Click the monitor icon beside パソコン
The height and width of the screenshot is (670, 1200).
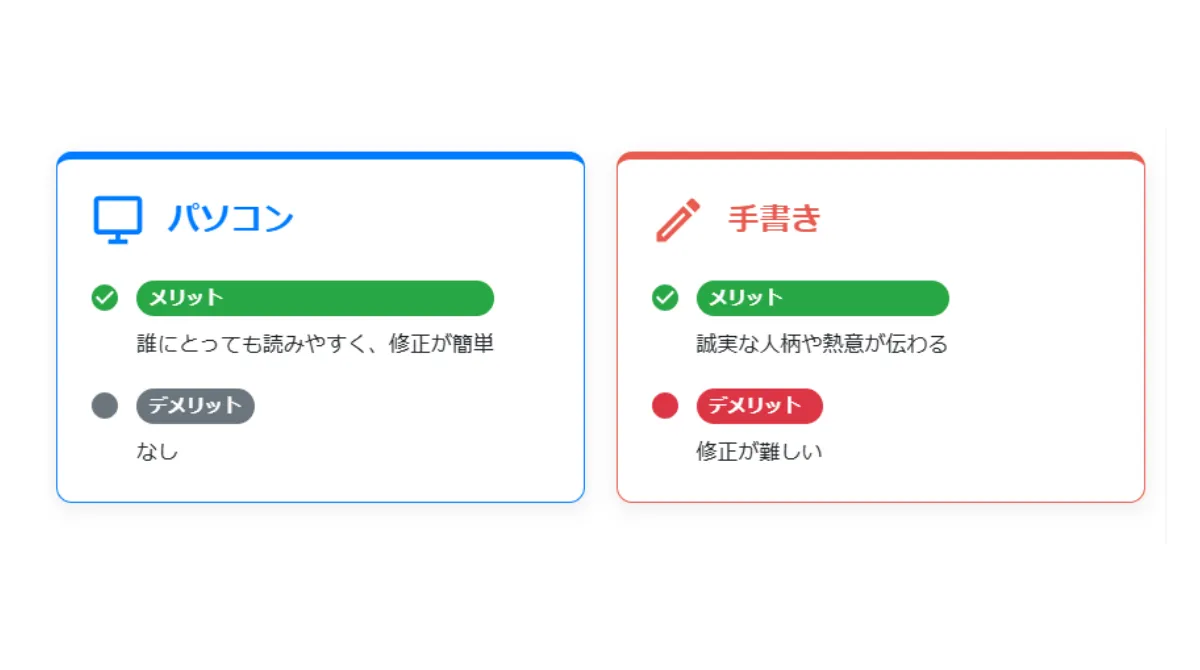pos(118,218)
